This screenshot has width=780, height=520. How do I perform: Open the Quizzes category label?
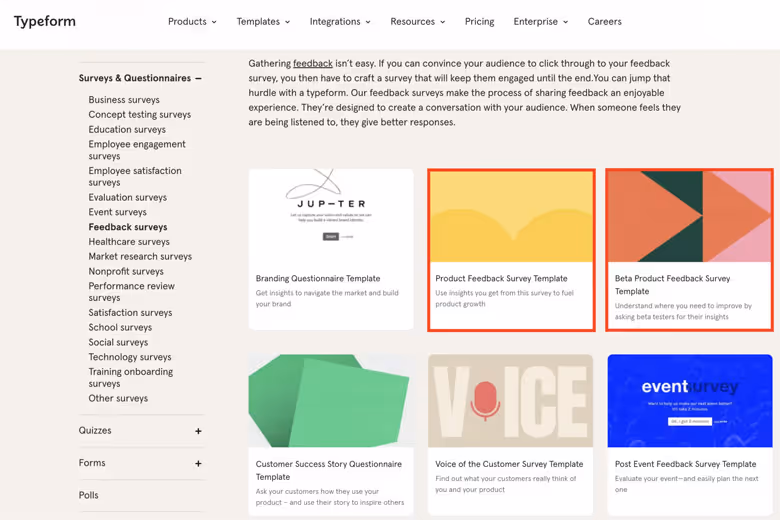95,430
